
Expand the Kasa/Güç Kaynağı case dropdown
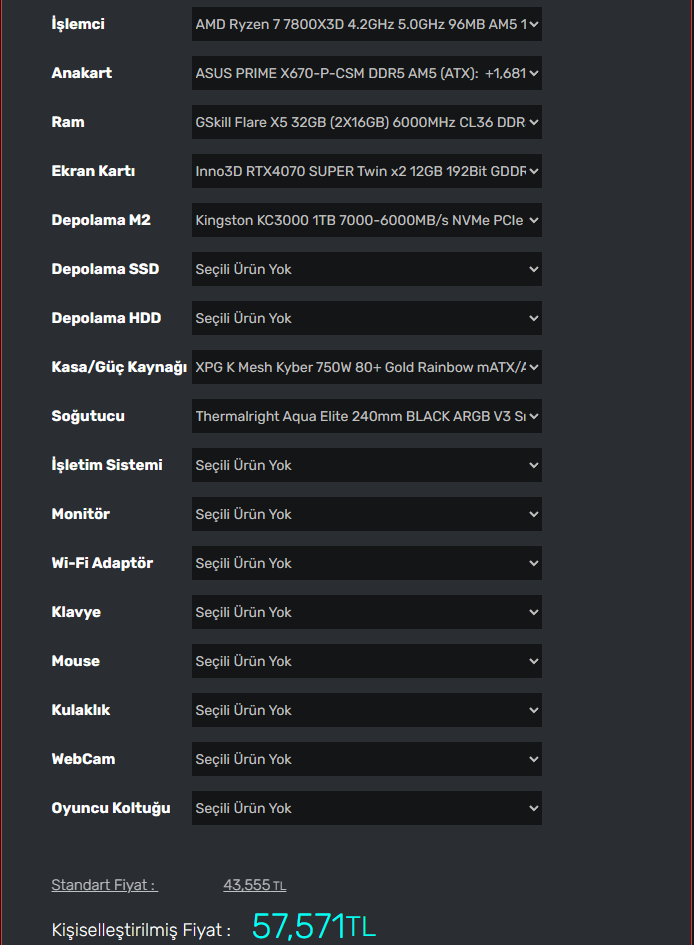366,367
